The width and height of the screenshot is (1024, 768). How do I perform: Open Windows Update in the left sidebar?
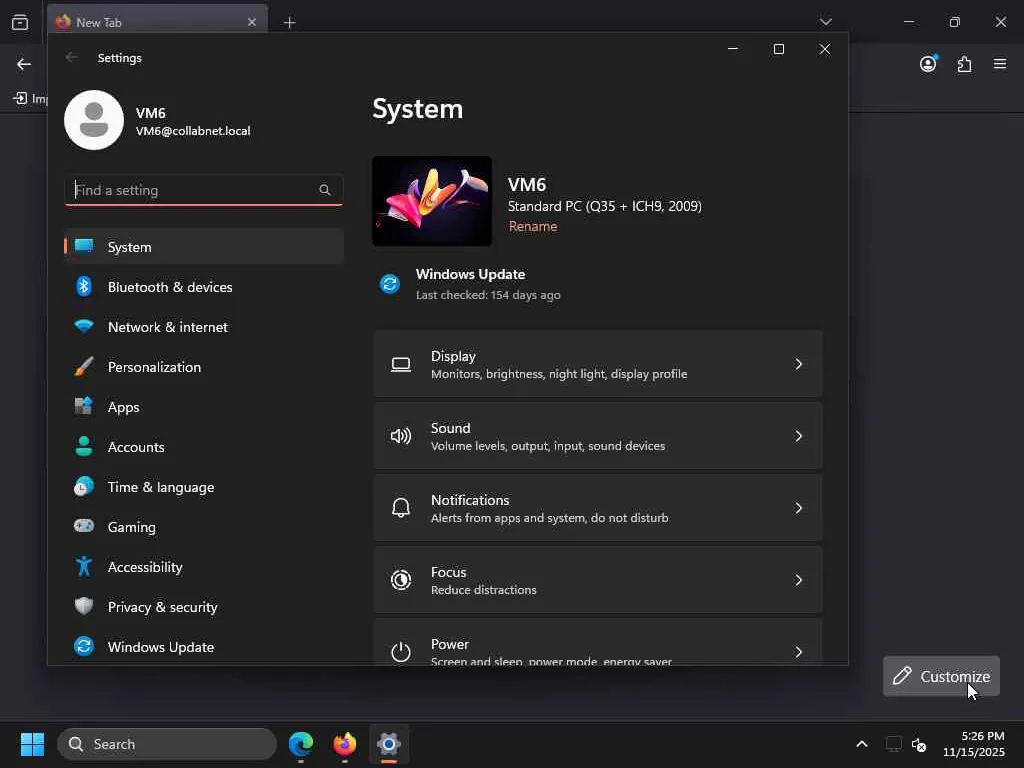(x=204, y=647)
